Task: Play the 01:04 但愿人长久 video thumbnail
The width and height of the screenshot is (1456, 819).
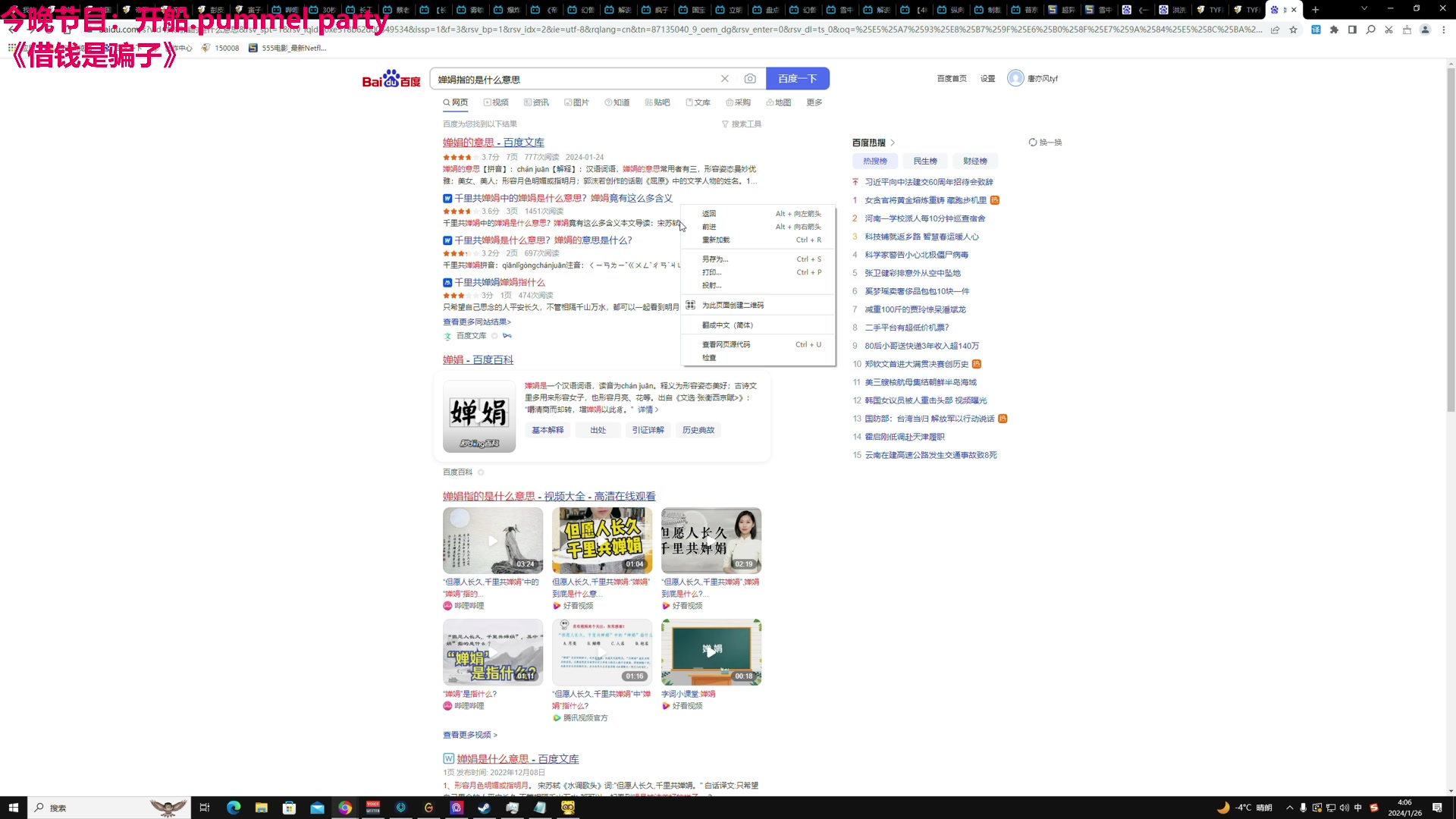Action: pos(602,540)
